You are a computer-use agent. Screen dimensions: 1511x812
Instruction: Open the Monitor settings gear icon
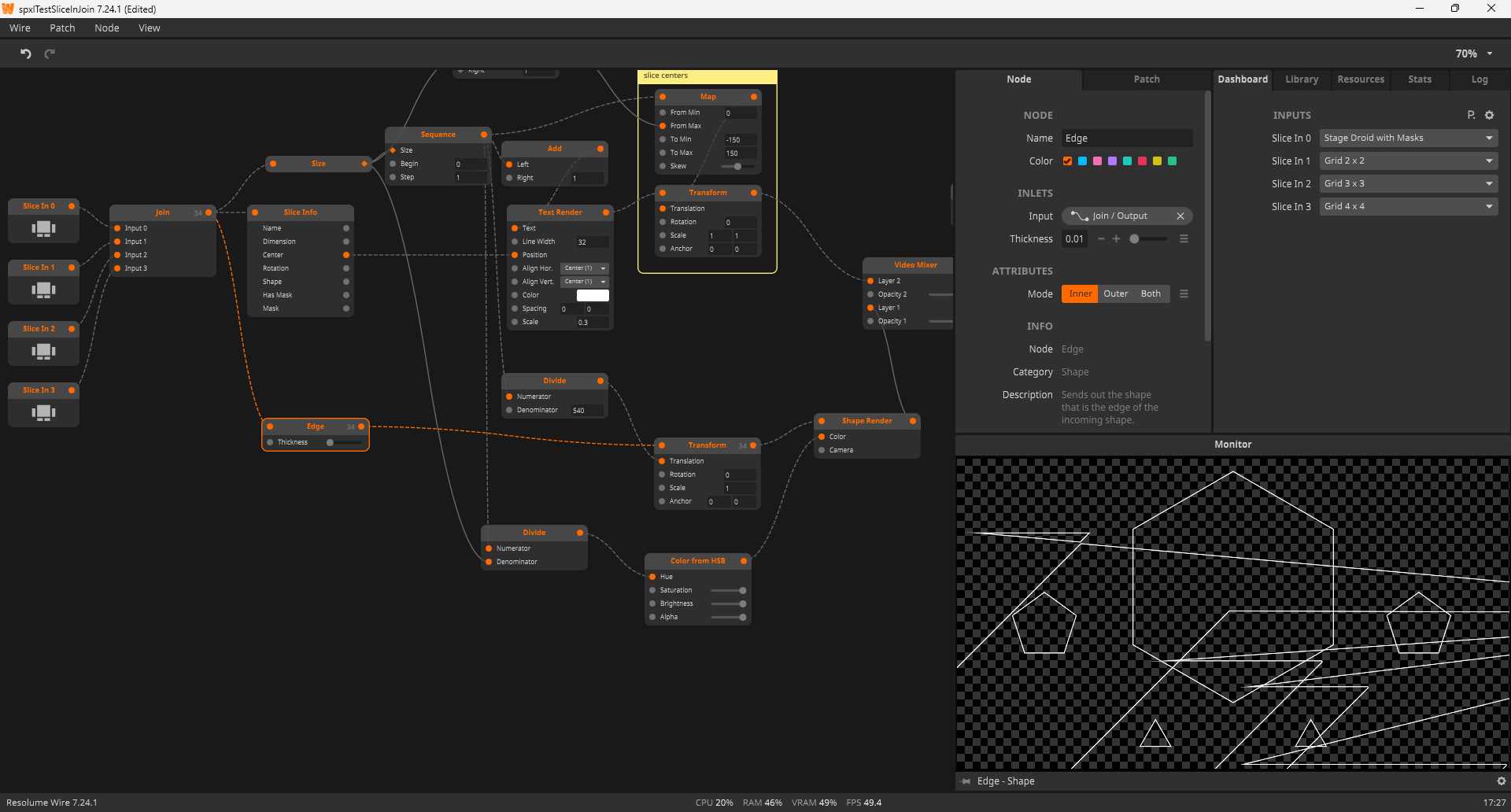(1501, 781)
